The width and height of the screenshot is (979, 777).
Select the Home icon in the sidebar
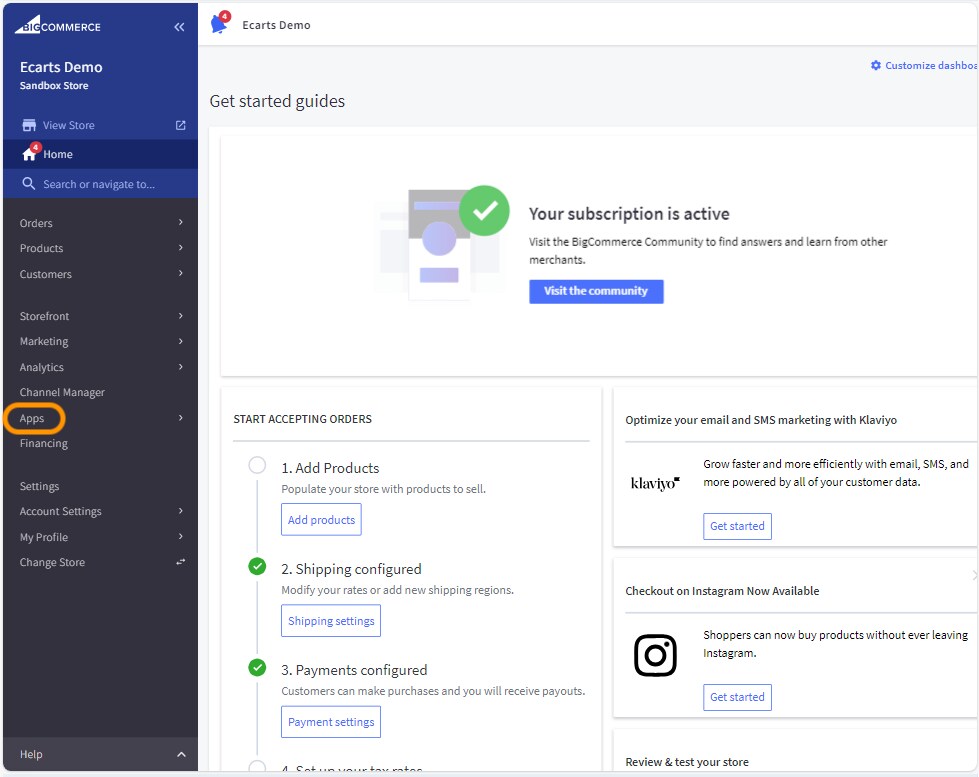click(x=30, y=154)
